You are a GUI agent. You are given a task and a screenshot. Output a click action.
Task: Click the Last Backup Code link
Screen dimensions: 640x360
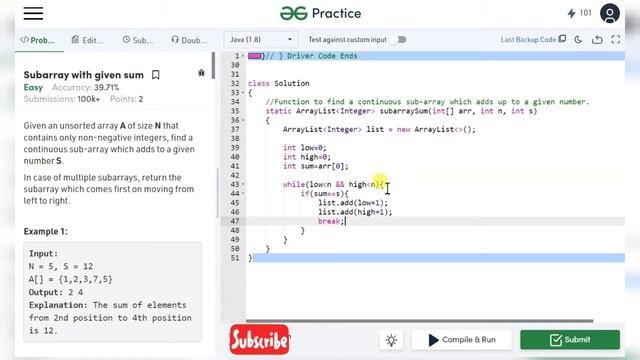528,40
